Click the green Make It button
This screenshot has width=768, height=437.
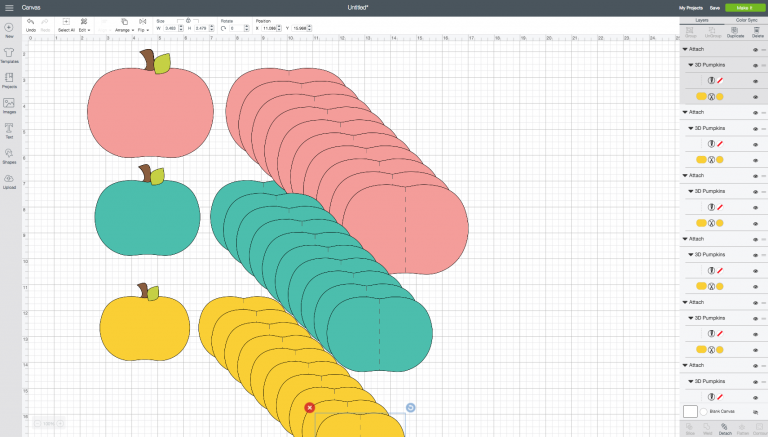745,8
